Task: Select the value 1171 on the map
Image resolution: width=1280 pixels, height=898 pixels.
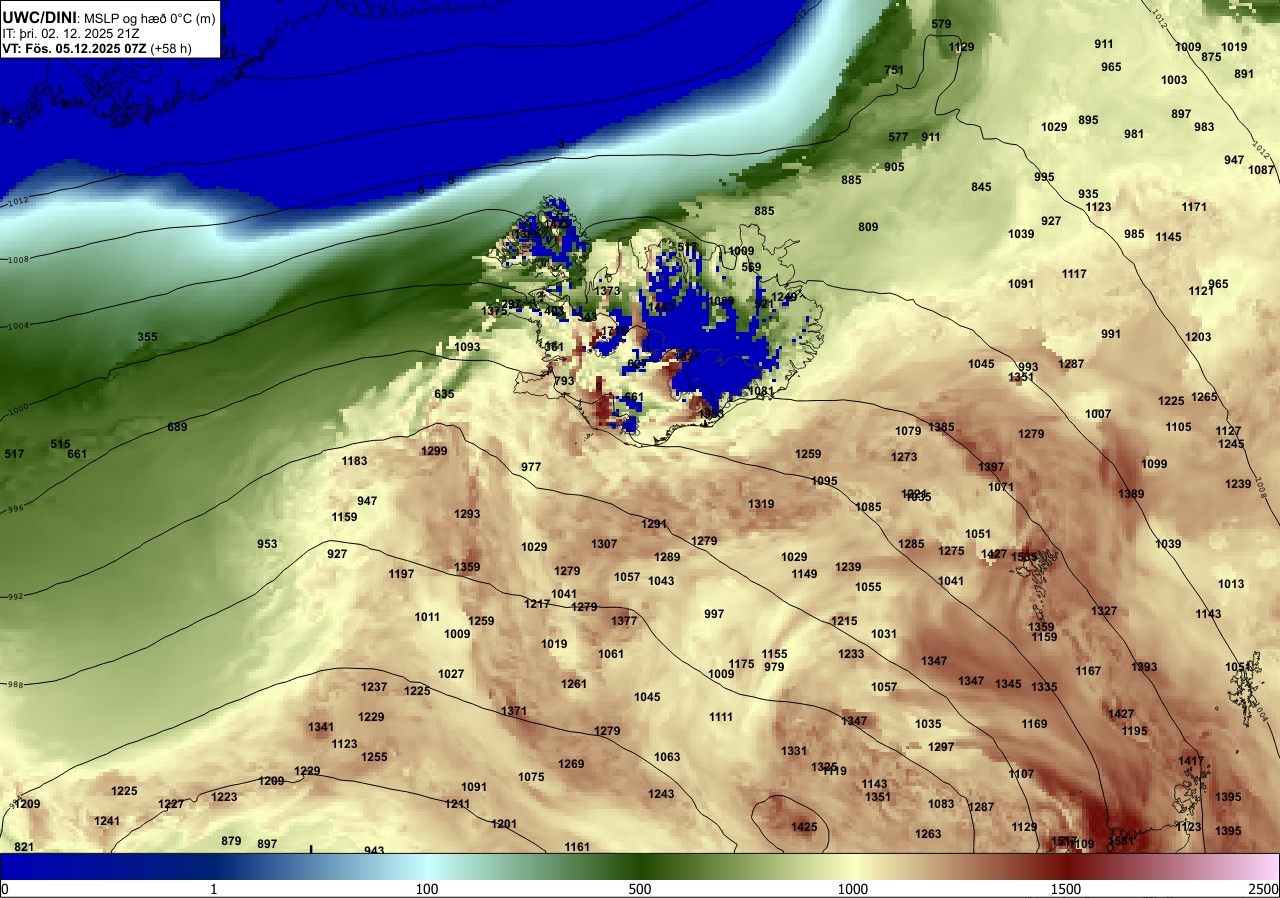Action: coord(1194,207)
